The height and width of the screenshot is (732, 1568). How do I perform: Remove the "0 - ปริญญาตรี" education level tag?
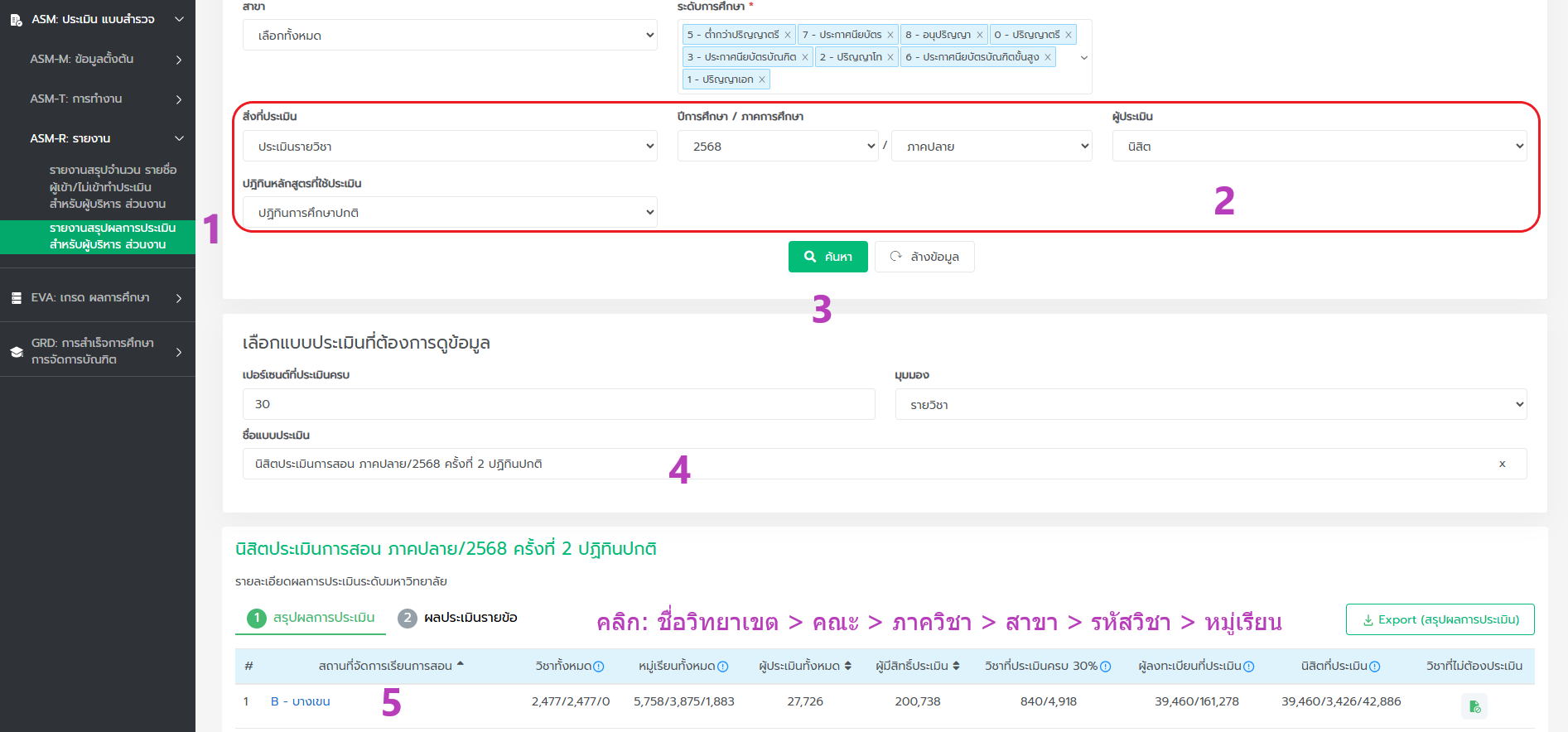coord(1069,35)
